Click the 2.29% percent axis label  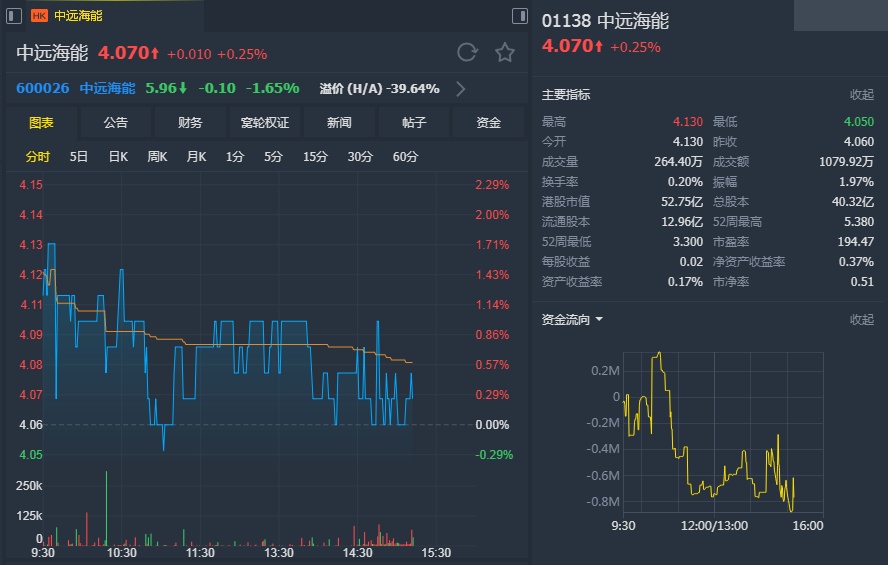492,185
